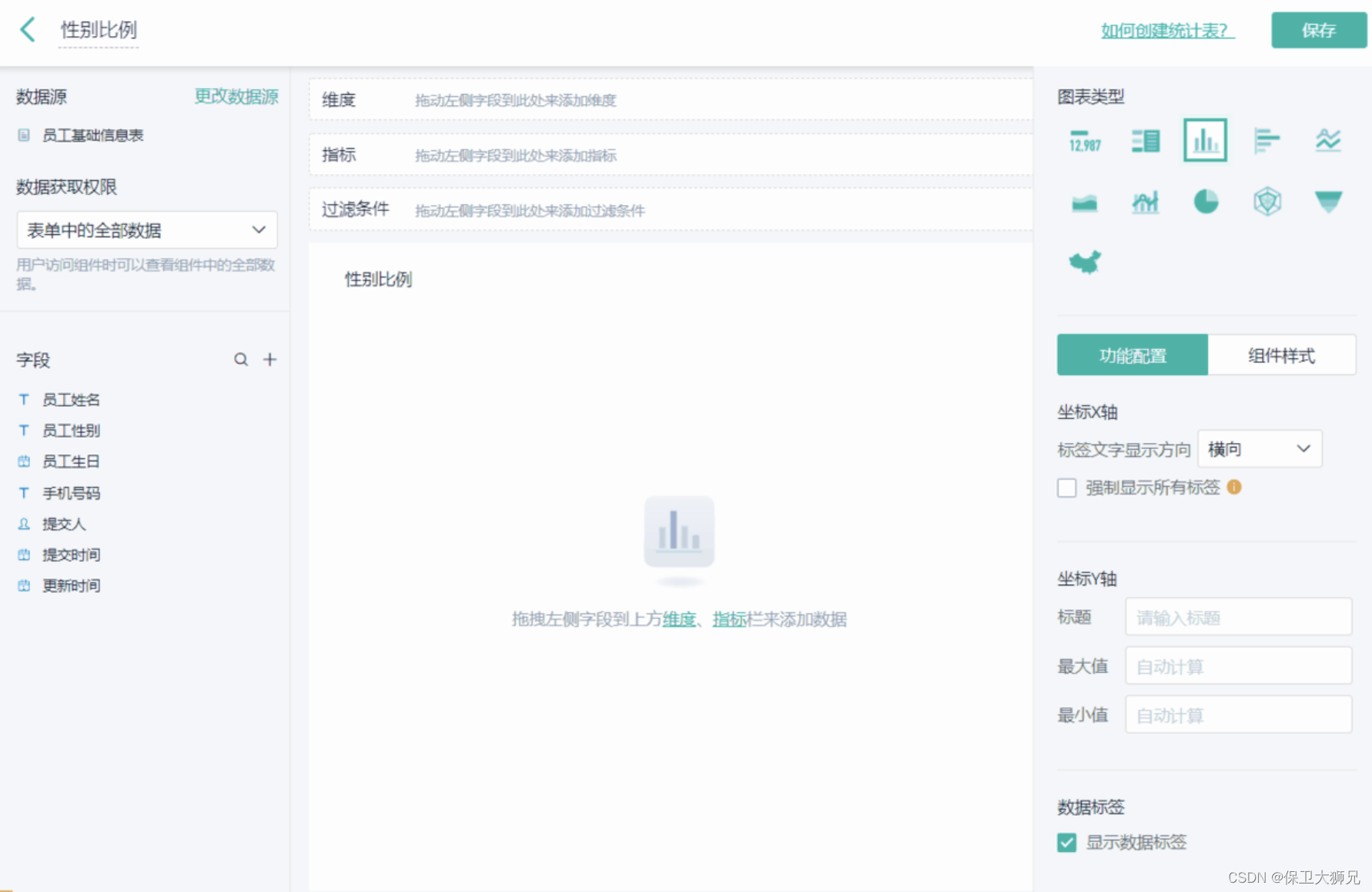Open 表单中的全部数据 permission dropdown

pos(147,230)
